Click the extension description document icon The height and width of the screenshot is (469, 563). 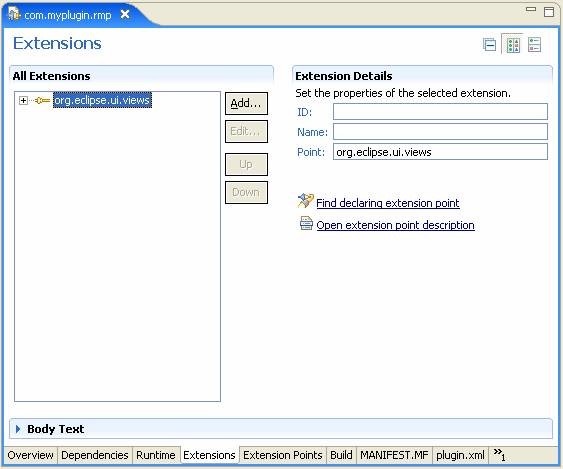[x=306, y=223]
